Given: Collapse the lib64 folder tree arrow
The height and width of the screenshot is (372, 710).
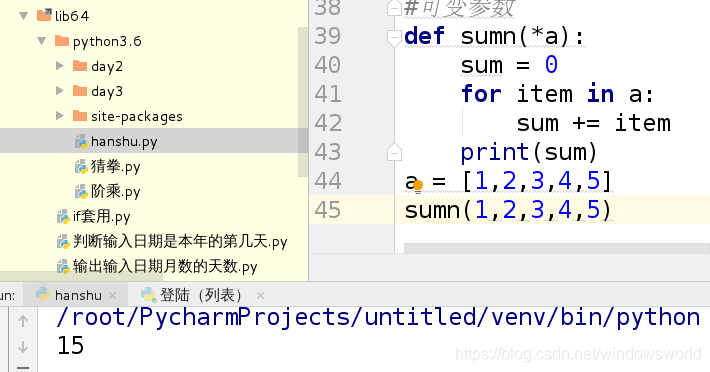Looking at the screenshot, I should 24,16.
